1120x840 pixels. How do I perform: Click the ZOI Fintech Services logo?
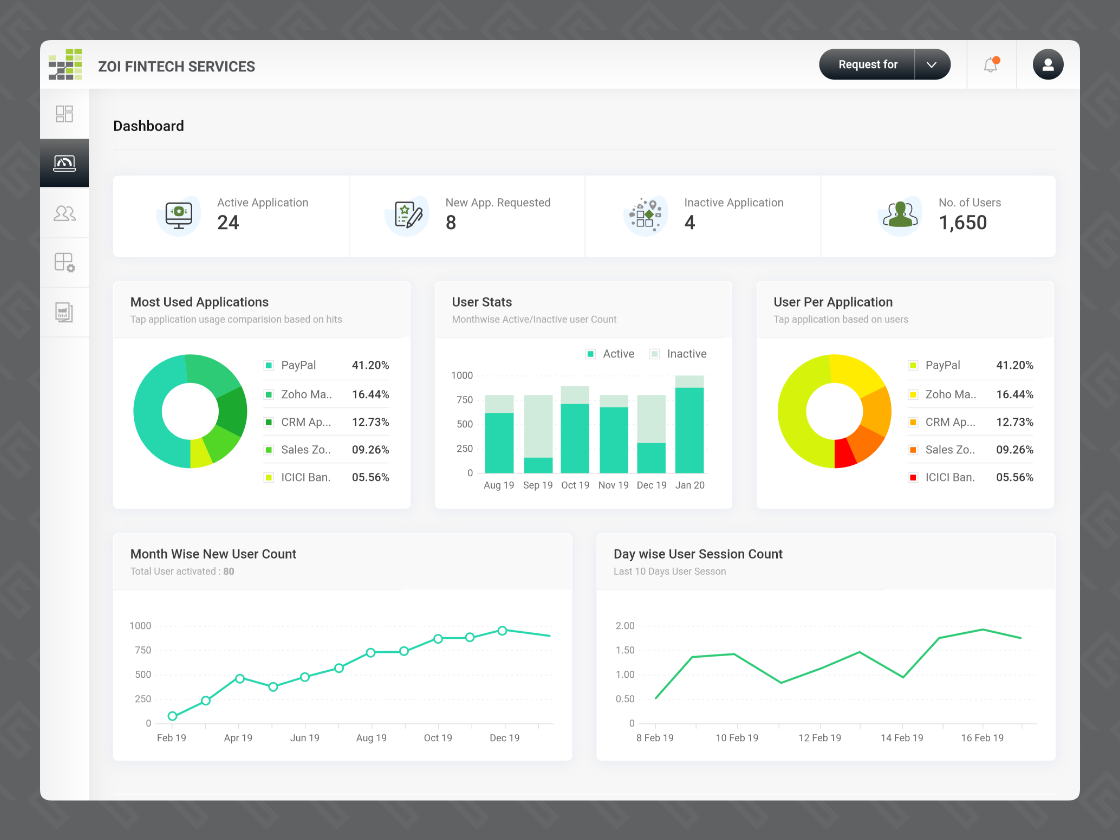click(65, 64)
